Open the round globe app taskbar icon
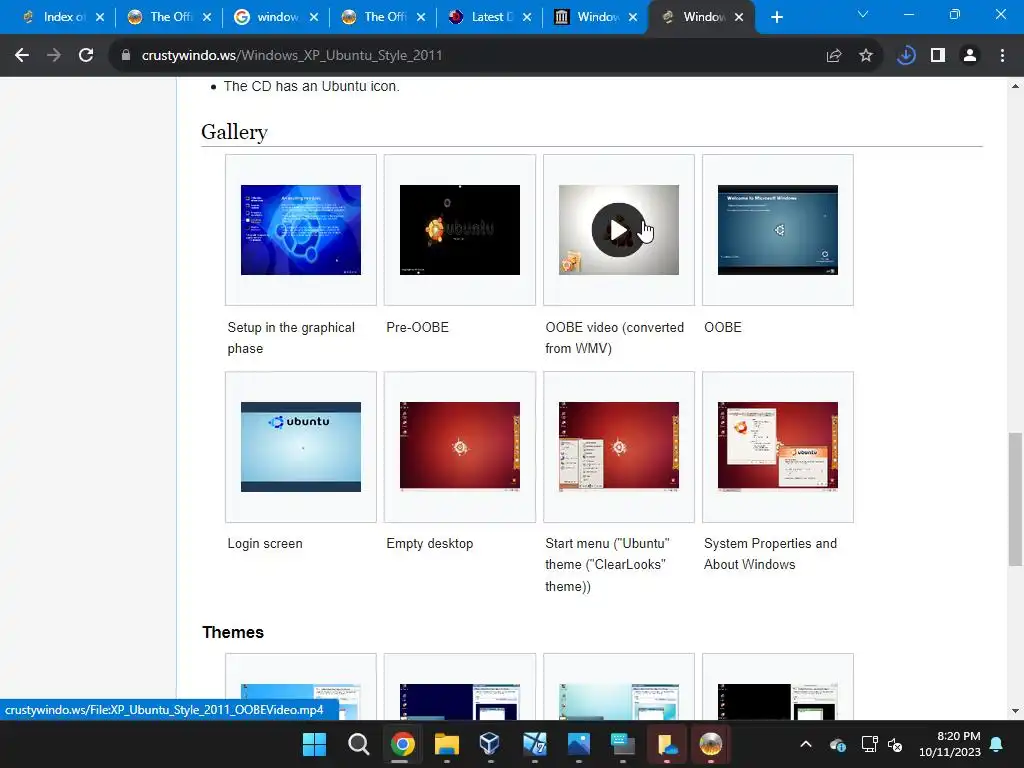 [711, 744]
